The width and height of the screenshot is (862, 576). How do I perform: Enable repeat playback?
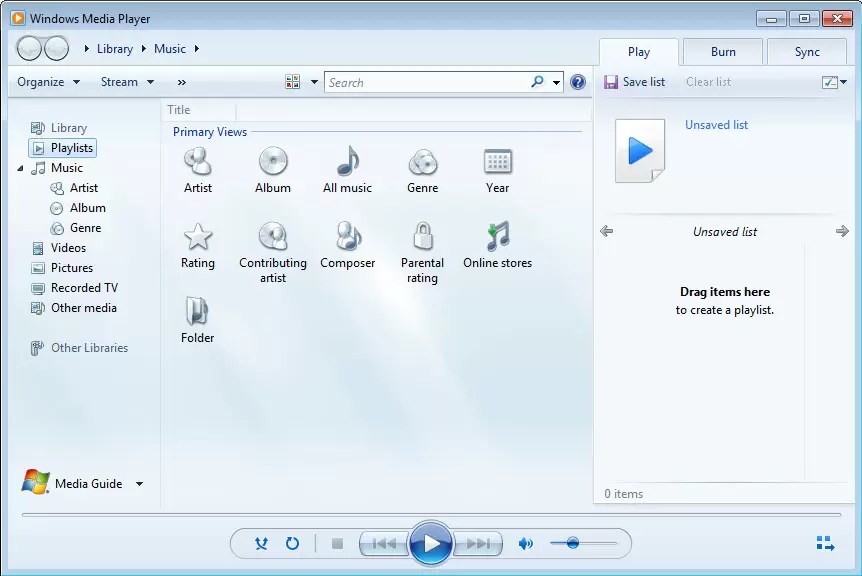click(291, 543)
